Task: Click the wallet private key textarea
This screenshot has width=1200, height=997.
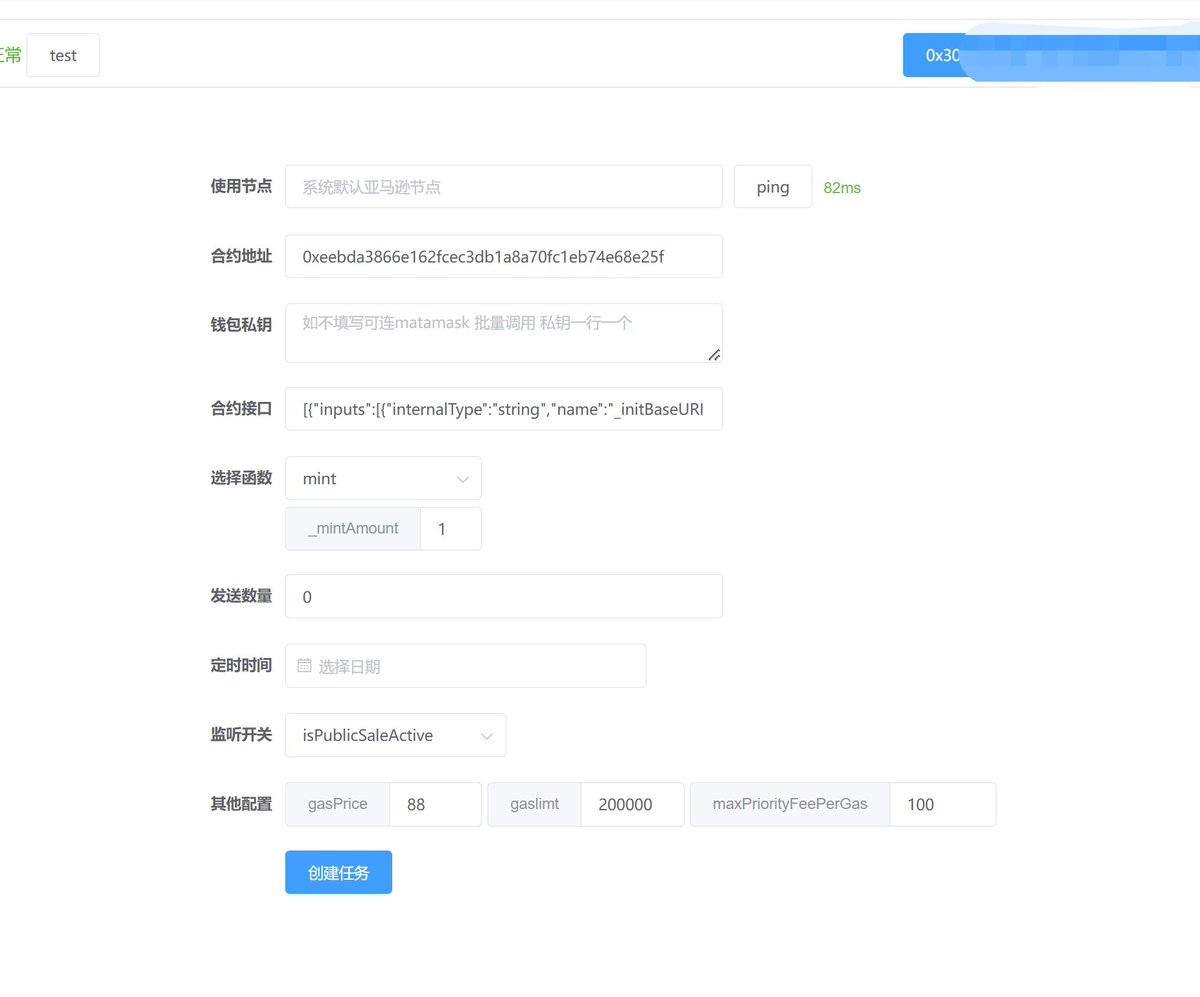Action: click(x=504, y=333)
